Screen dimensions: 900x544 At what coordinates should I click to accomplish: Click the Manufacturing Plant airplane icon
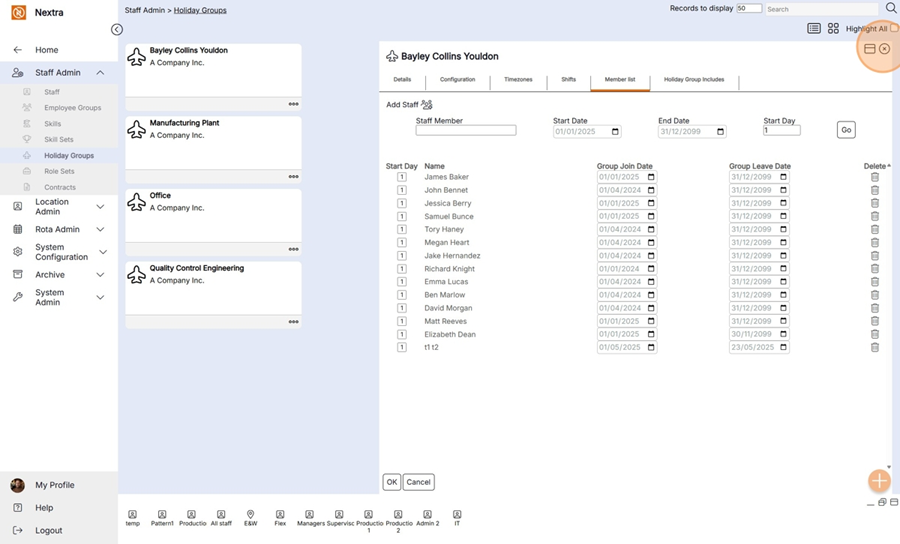coord(136,129)
